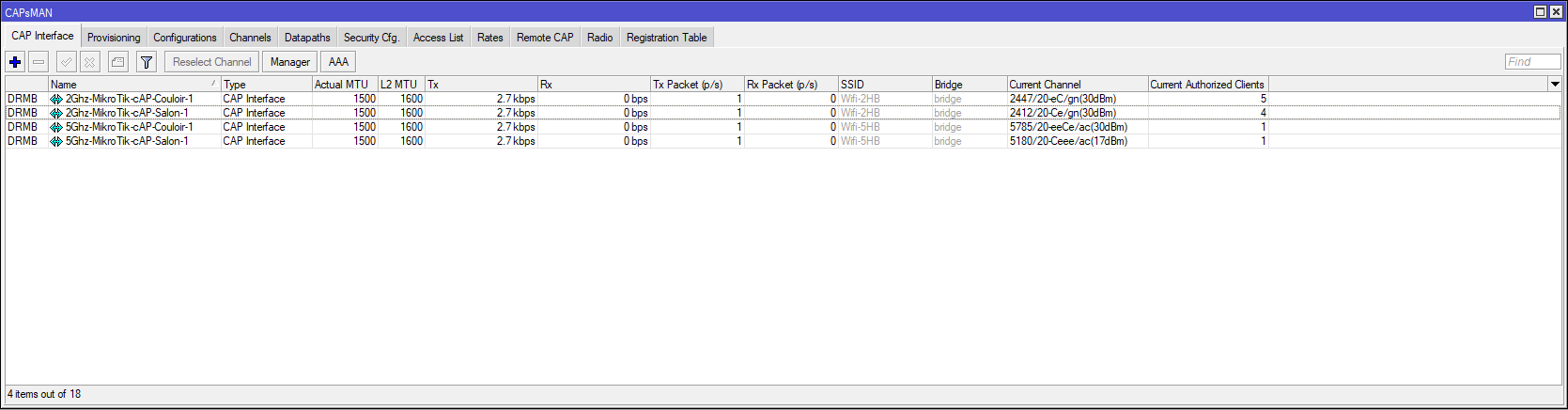Open the Remote CAP tab

545,38
